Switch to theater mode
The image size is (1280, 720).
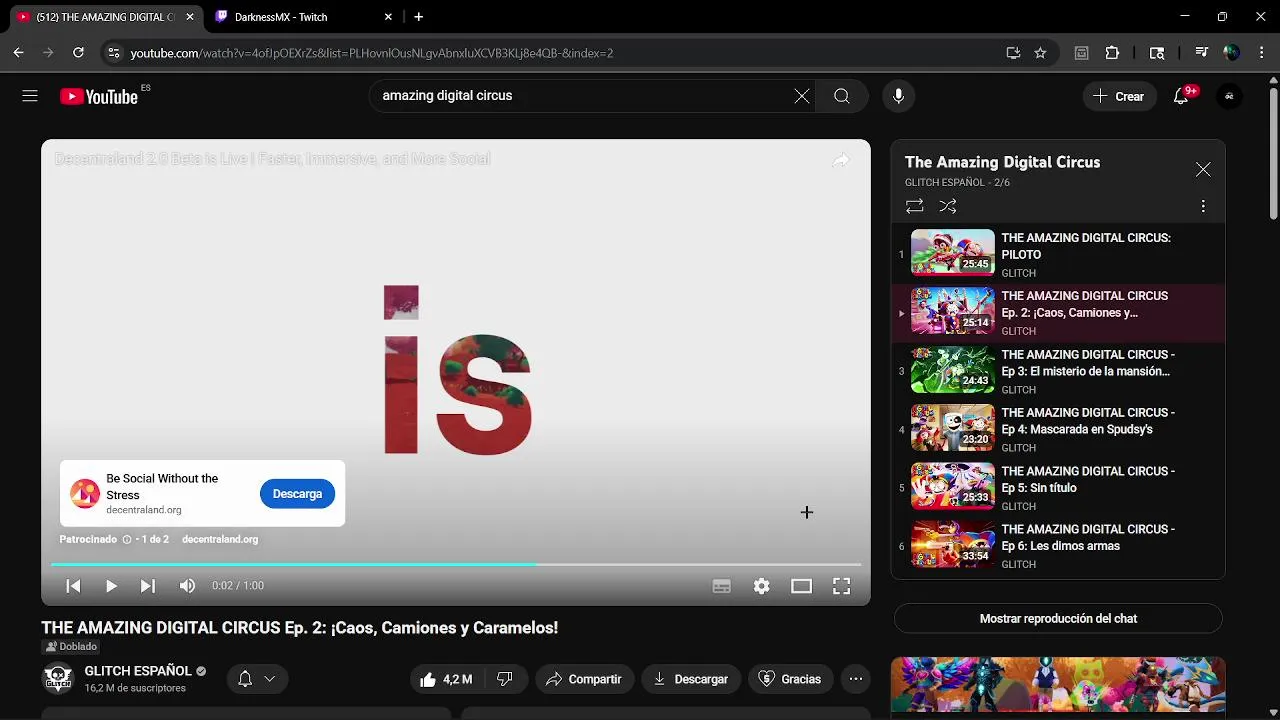coord(802,586)
